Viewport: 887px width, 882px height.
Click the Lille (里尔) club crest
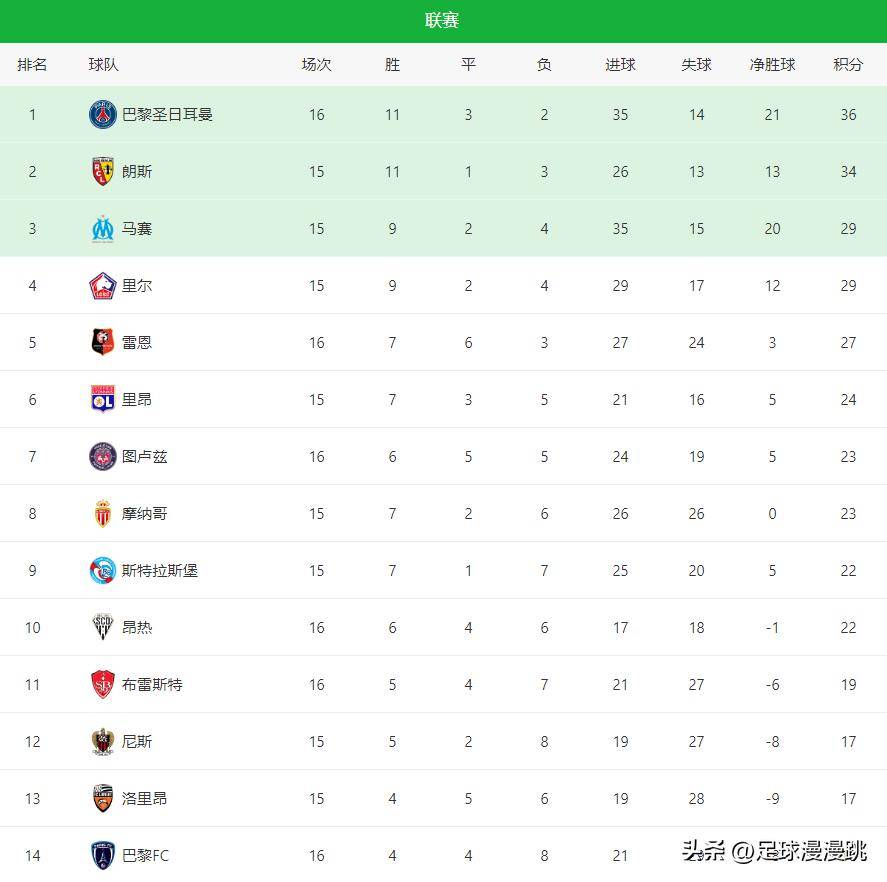tap(103, 286)
